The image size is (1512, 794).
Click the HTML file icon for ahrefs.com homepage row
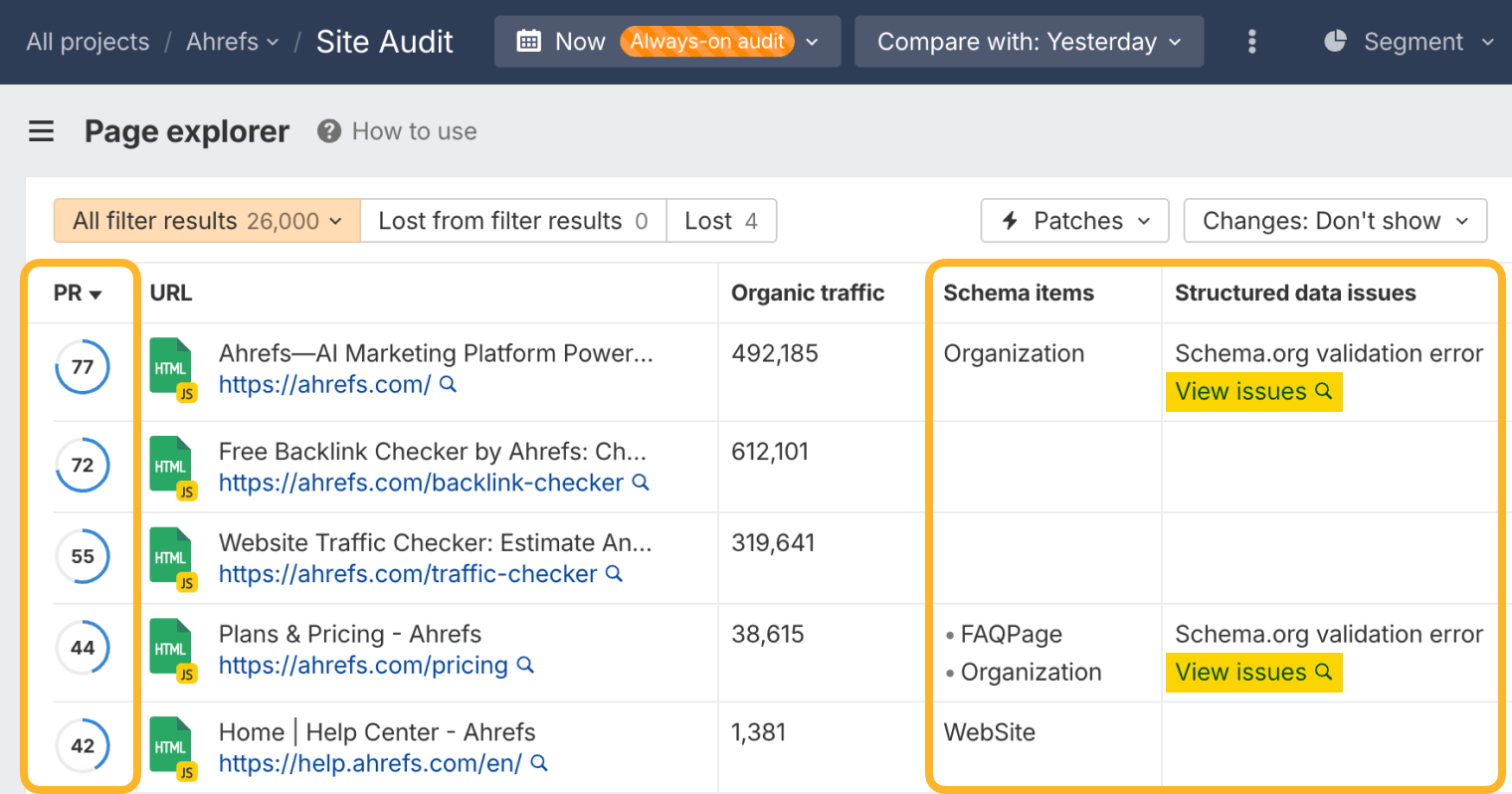tap(172, 369)
